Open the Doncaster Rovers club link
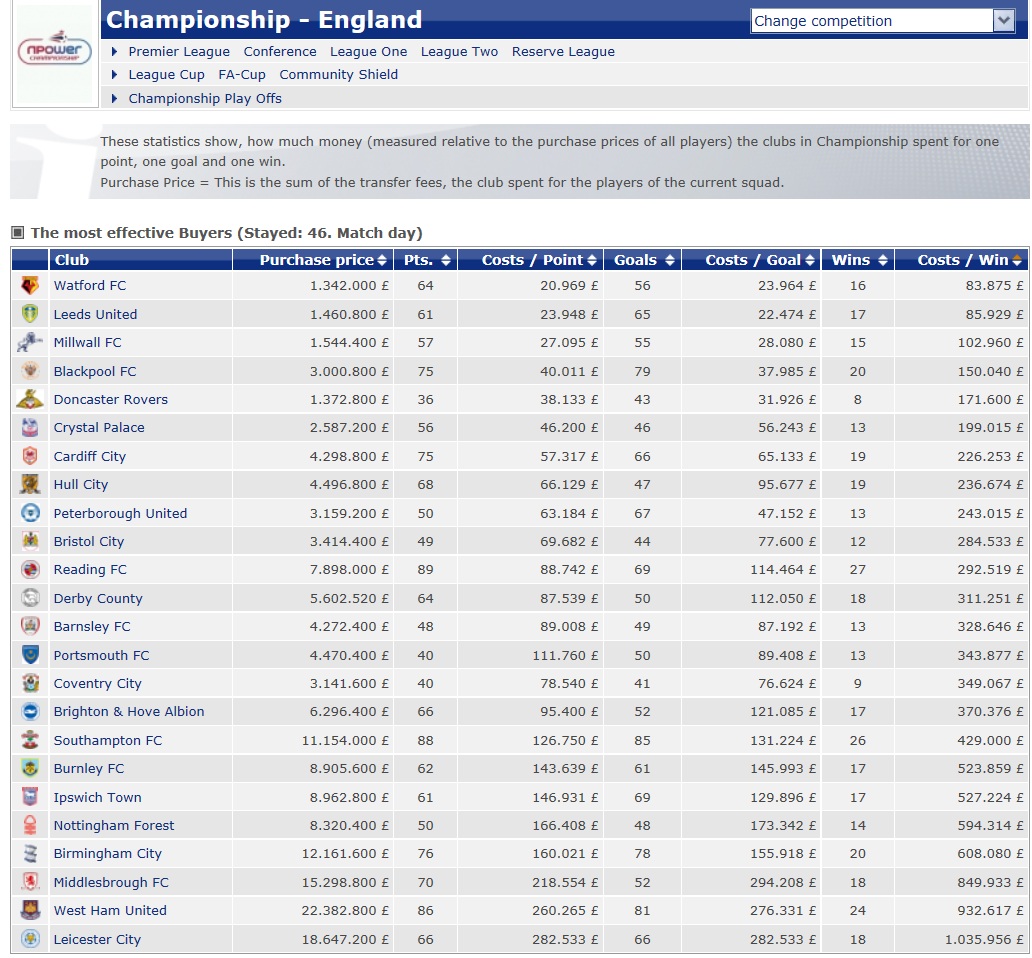Image resolution: width=1032 pixels, height=958 pixels. [111, 399]
